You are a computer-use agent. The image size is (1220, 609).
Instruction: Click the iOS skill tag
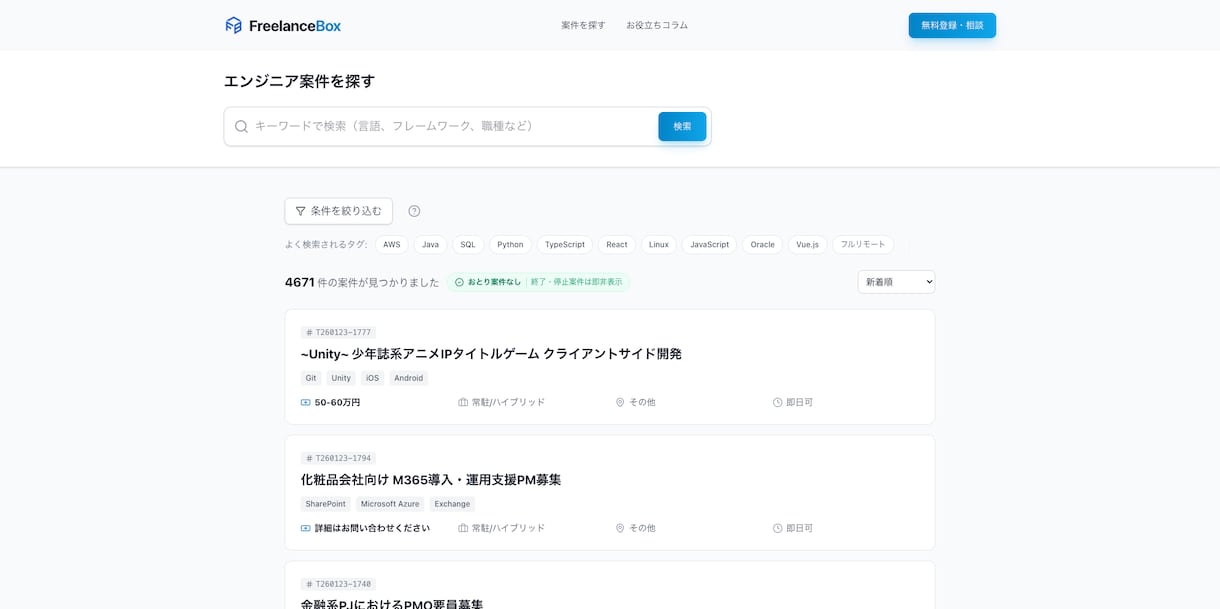point(373,378)
